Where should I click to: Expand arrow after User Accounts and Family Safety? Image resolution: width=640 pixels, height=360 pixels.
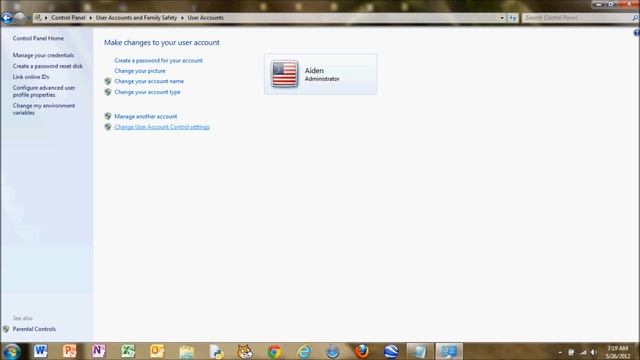pyautogui.click(x=182, y=18)
